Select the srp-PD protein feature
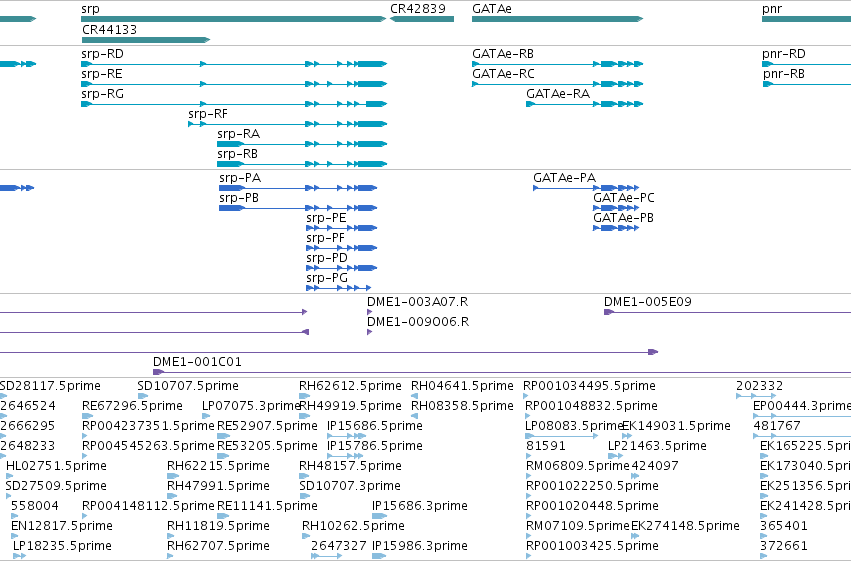 (x=341, y=268)
